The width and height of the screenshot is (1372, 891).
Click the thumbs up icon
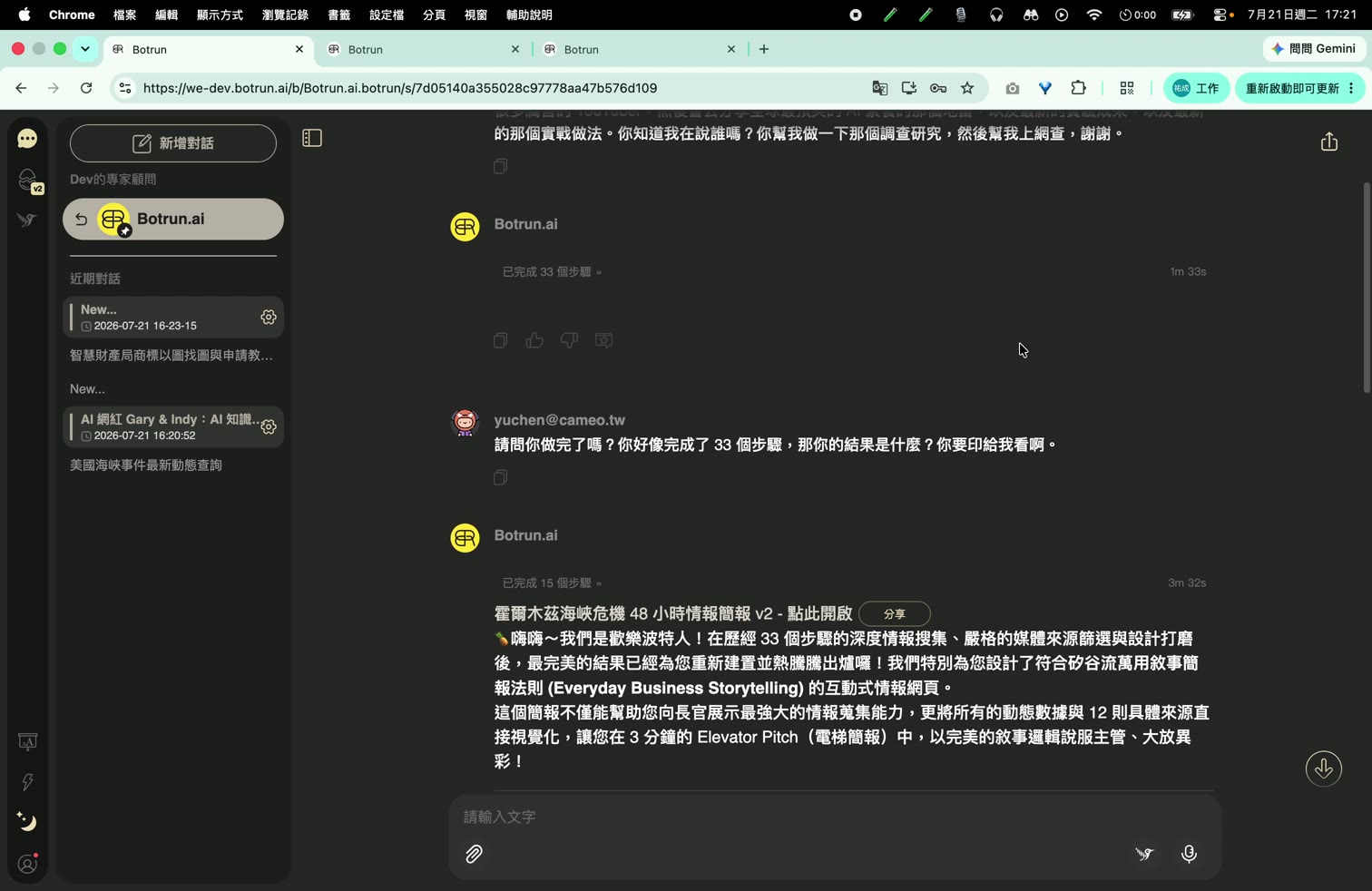point(534,340)
